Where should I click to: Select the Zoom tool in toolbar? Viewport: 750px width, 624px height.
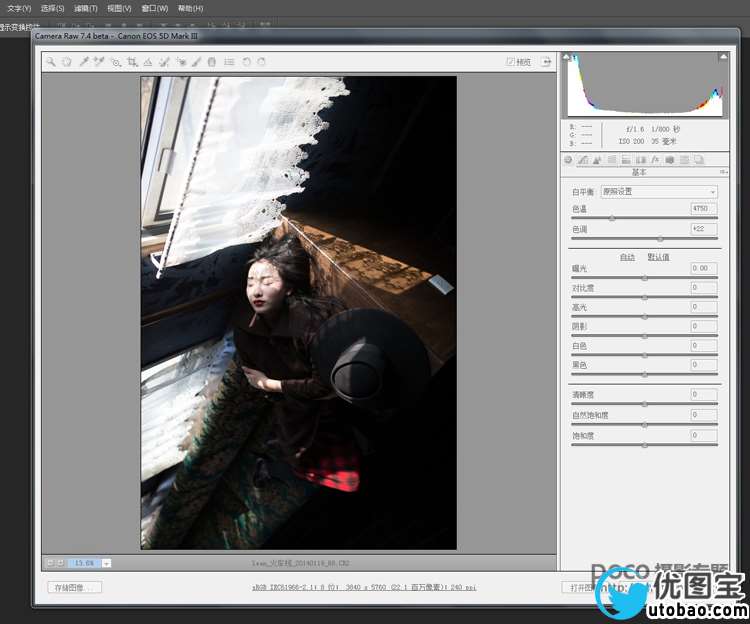(50, 62)
